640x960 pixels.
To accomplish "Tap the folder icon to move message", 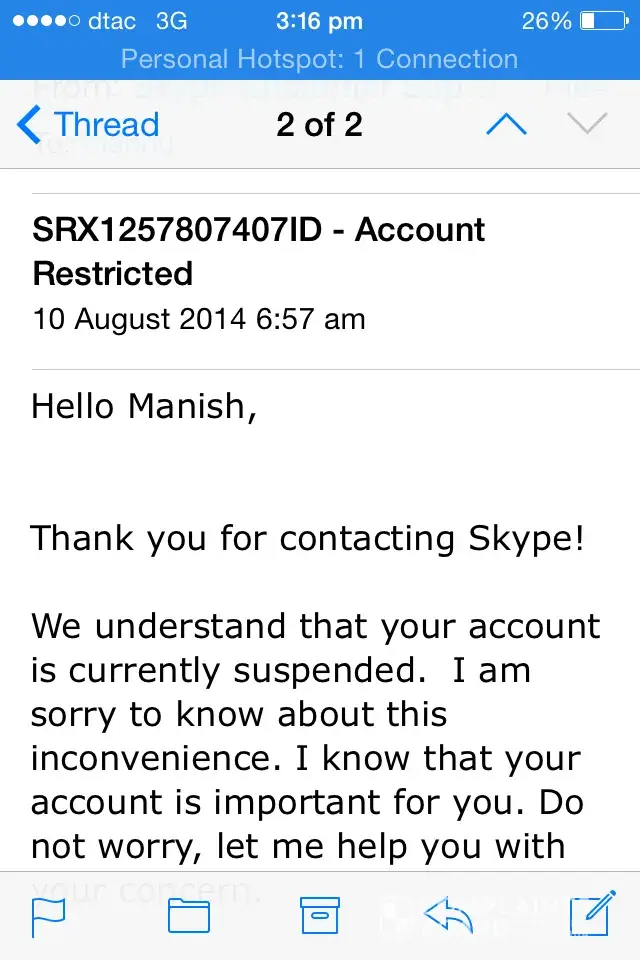I will (188, 916).
